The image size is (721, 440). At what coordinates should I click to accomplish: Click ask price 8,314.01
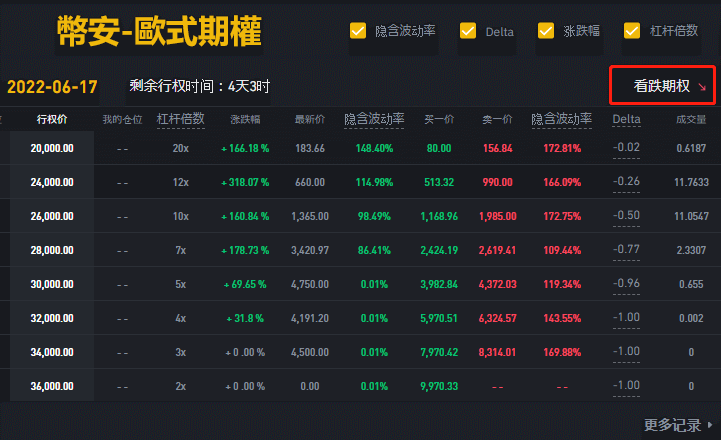(x=497, y=353)
